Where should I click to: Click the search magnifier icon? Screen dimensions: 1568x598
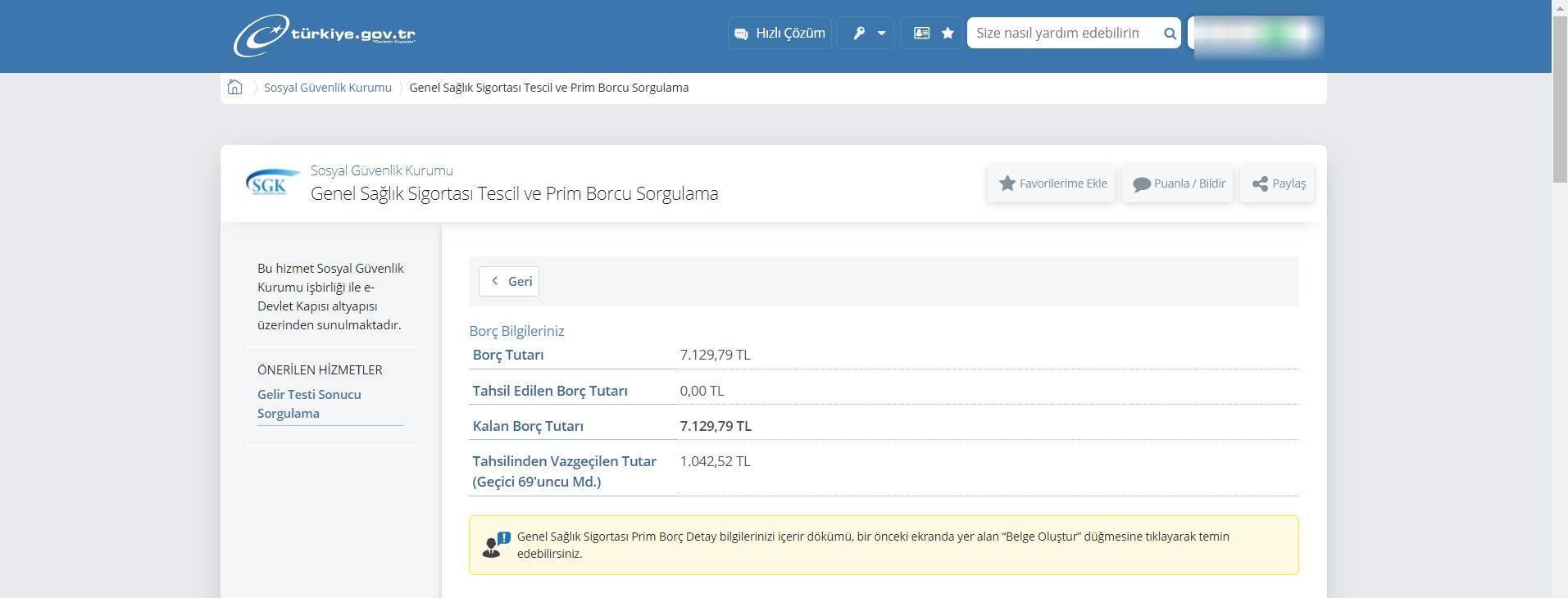point(1170,34)
